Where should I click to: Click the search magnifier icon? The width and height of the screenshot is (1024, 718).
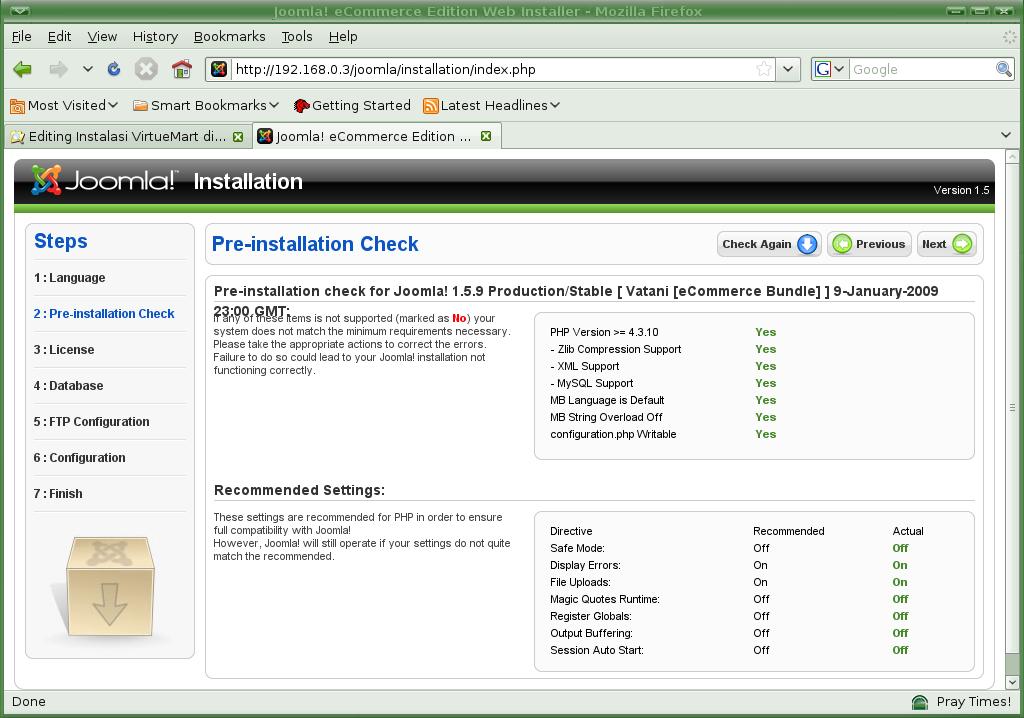coord(1003,69)
